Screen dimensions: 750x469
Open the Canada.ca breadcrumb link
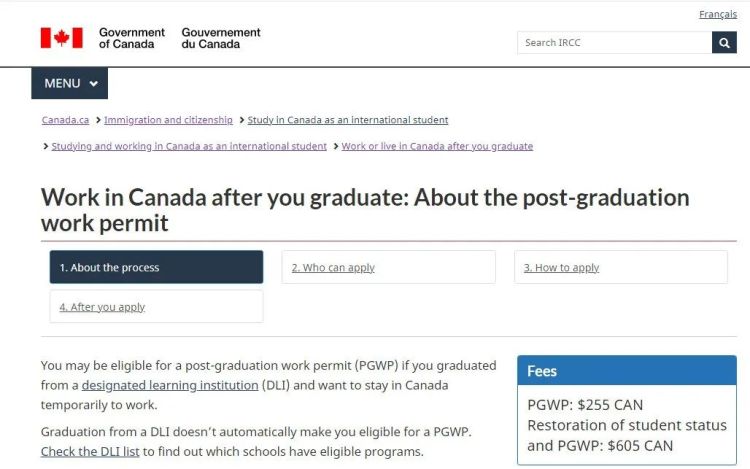pyautogui.click(x=65, y=120)
